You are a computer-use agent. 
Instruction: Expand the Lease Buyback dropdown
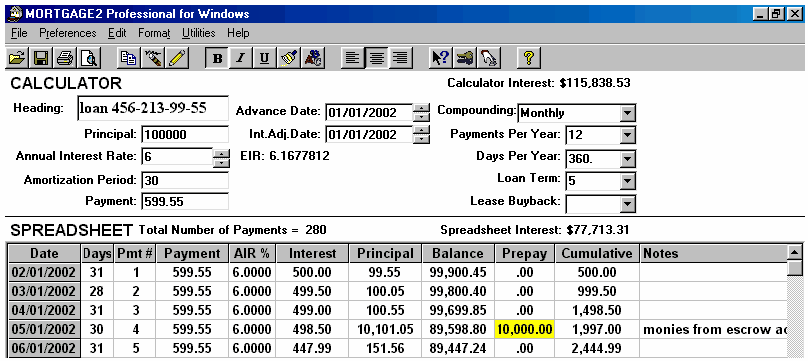628,203
